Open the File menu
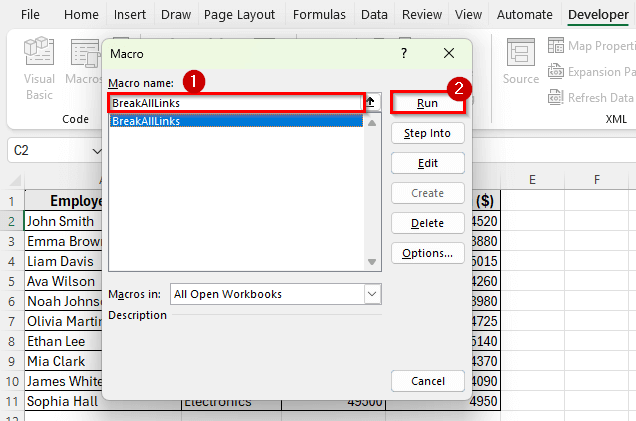The width and height of the screenshot is (636, 421). click(x=30, y=15)
